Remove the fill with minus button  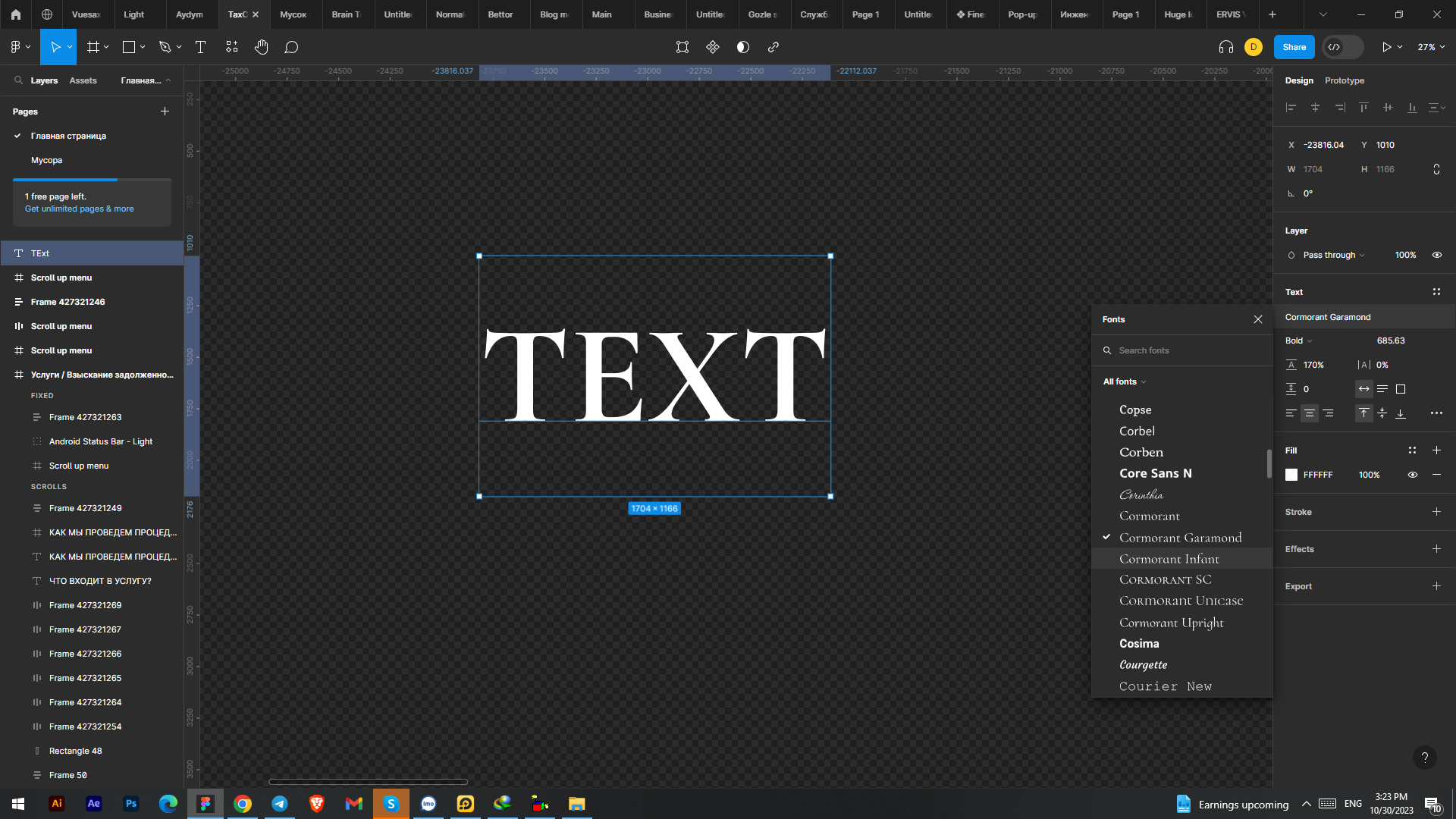[x=1436, y=475]
